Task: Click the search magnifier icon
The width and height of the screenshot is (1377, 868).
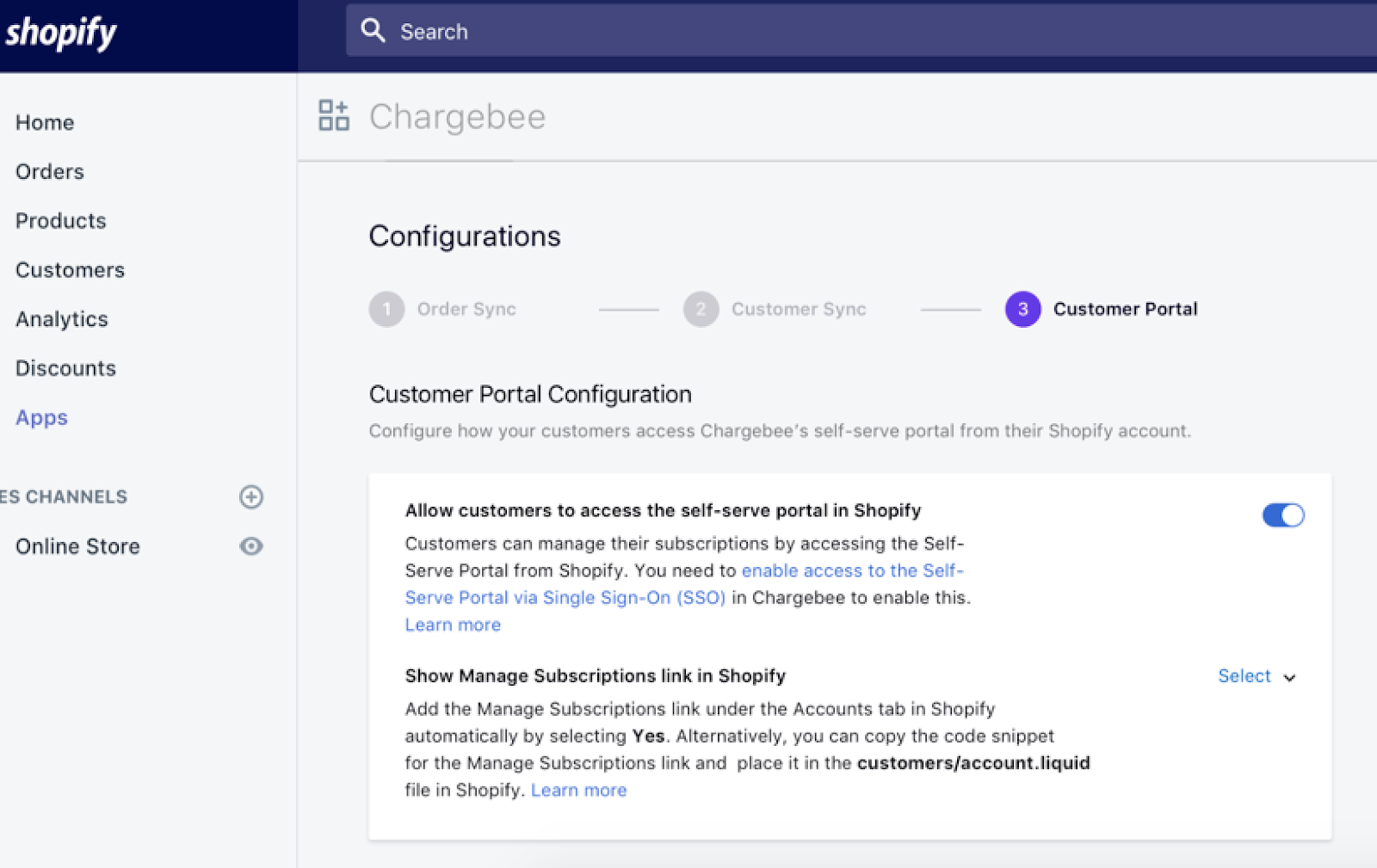Action: 373,31
